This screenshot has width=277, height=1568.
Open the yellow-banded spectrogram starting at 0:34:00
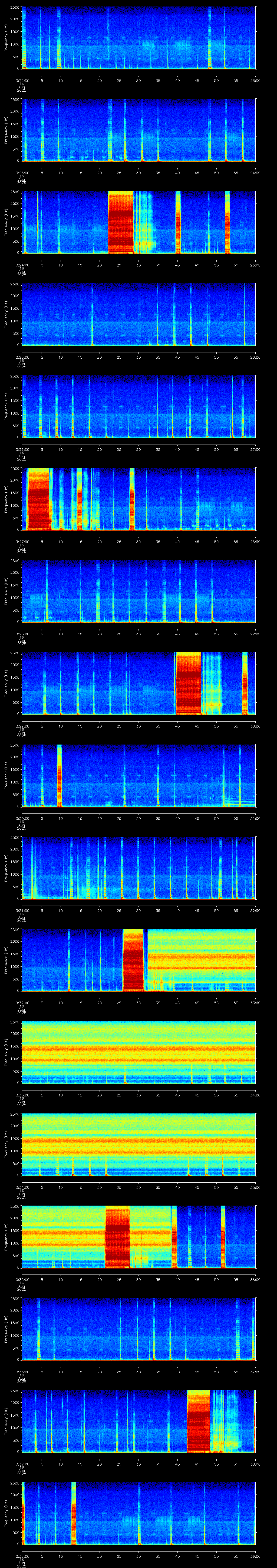(138, 1144)
